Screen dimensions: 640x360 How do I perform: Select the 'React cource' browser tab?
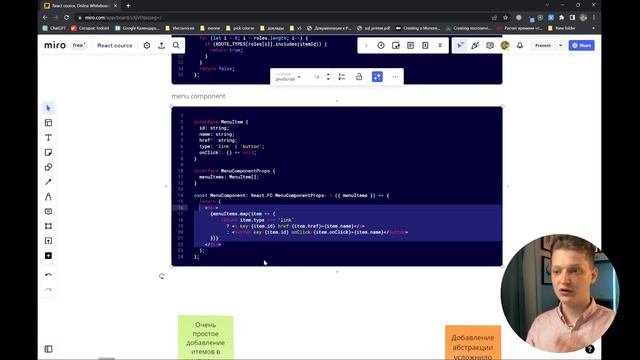tap(80, 6)
